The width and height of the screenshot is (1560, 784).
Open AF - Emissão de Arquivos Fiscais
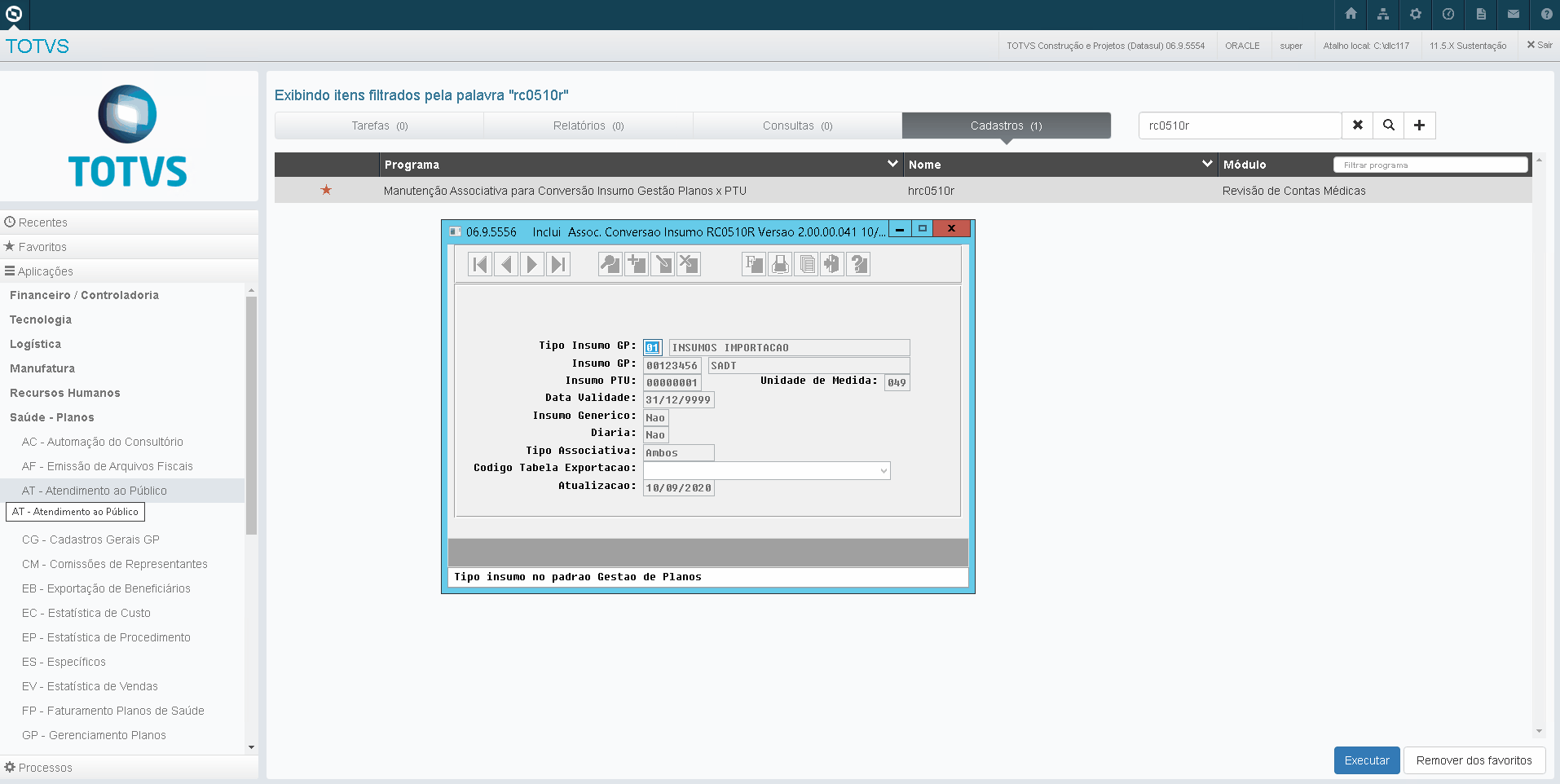point(108,466)
